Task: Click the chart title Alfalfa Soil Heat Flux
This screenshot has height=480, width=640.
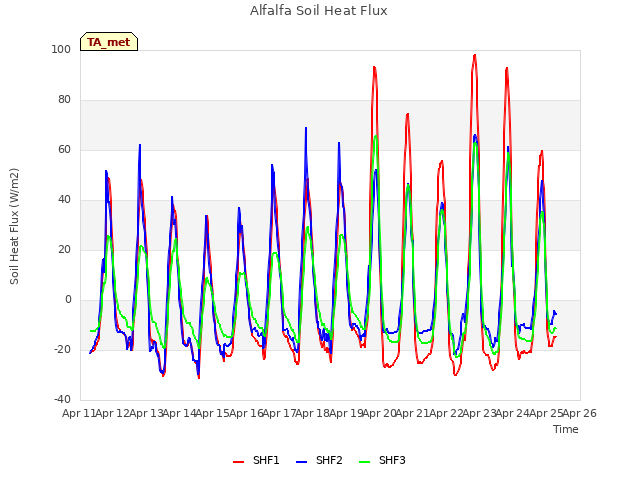Action: coord(319,11)
